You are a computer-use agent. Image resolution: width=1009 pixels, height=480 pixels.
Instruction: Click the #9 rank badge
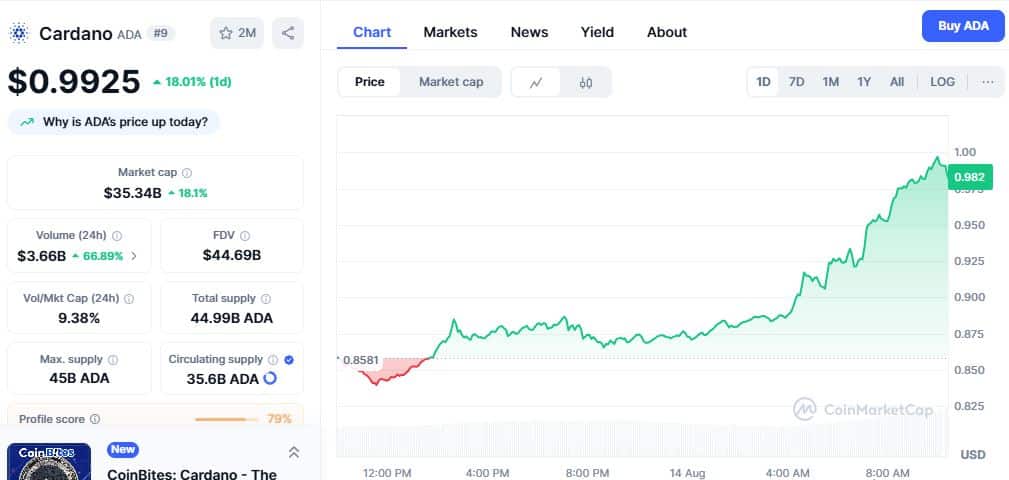click(160, 33)
